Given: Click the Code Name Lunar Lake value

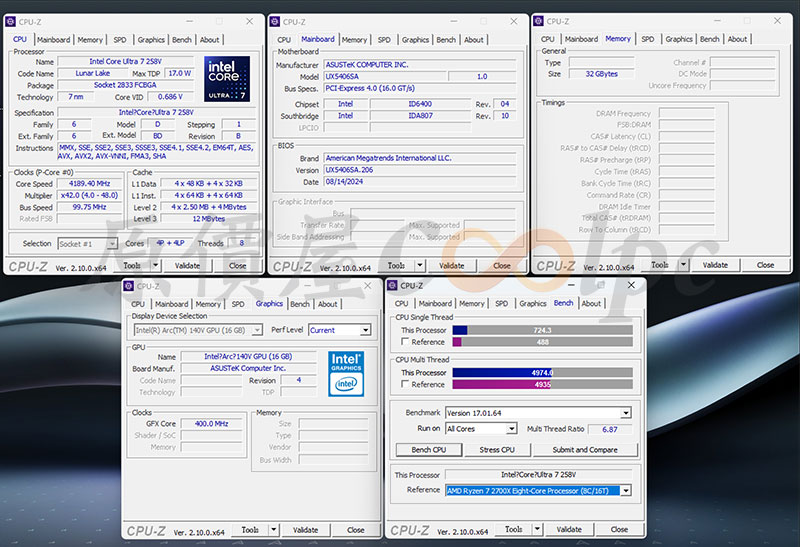Looking at the screenshot, I should pyautogui.click(x=93, y=73).
